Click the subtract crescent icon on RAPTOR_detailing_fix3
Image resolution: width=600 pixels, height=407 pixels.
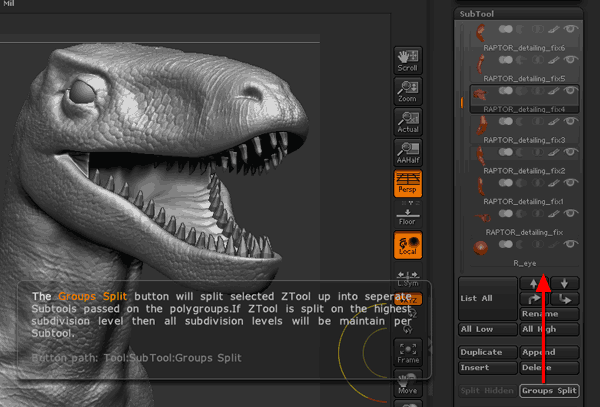(521, 121)
